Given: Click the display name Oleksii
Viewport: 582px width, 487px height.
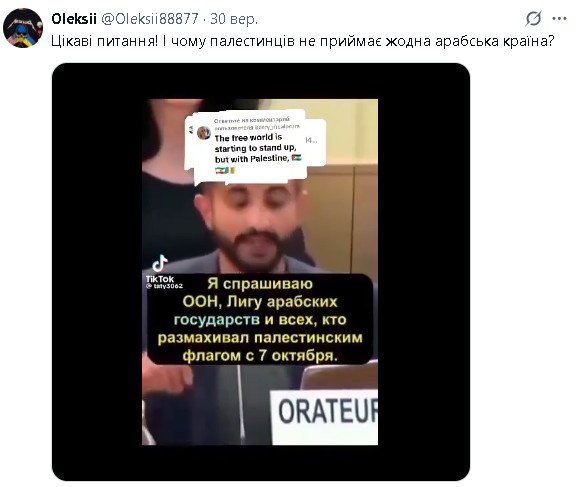Looking at the screenshot, I should 74,19.
